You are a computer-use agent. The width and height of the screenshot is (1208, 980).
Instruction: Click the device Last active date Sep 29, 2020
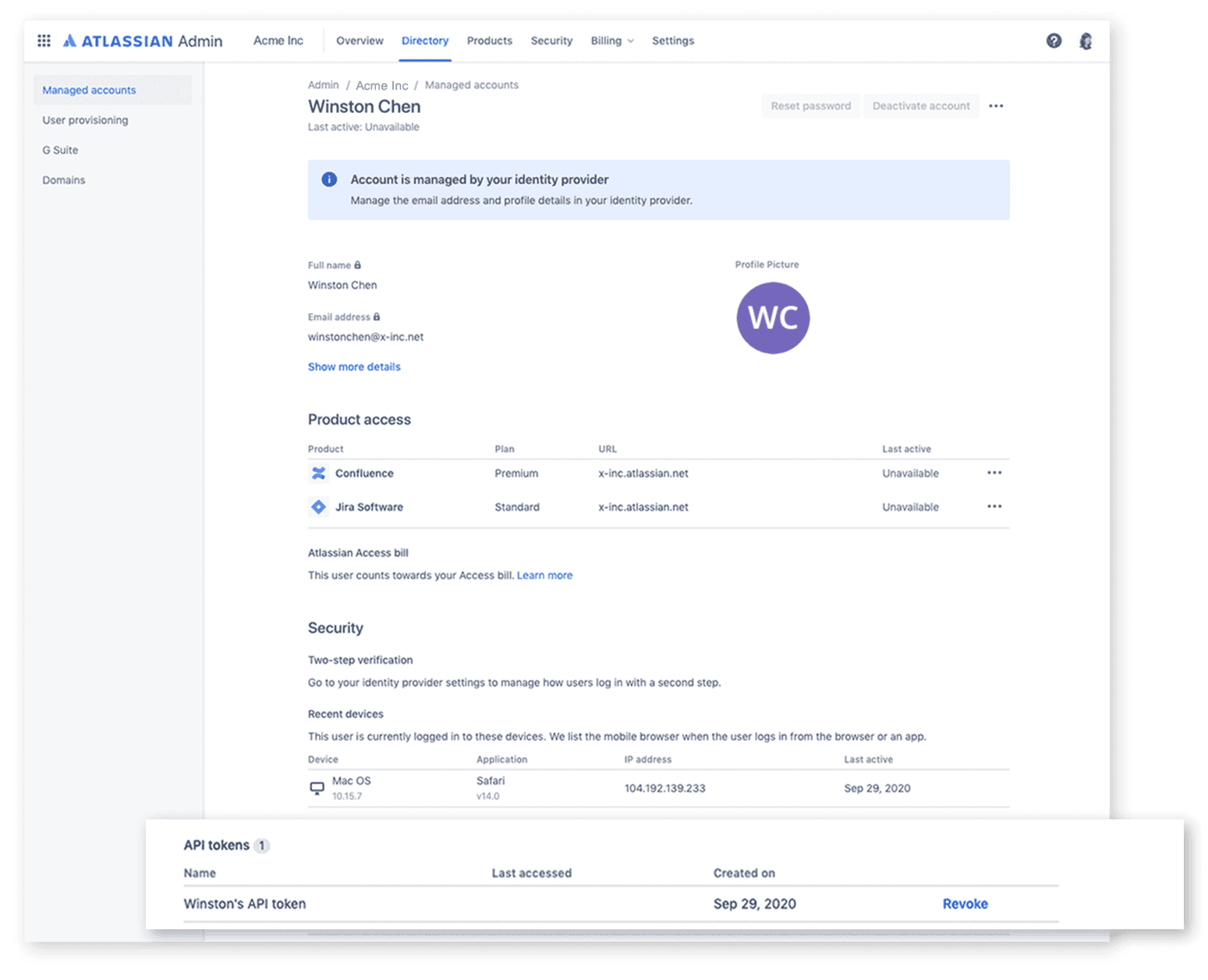[877, 788]
